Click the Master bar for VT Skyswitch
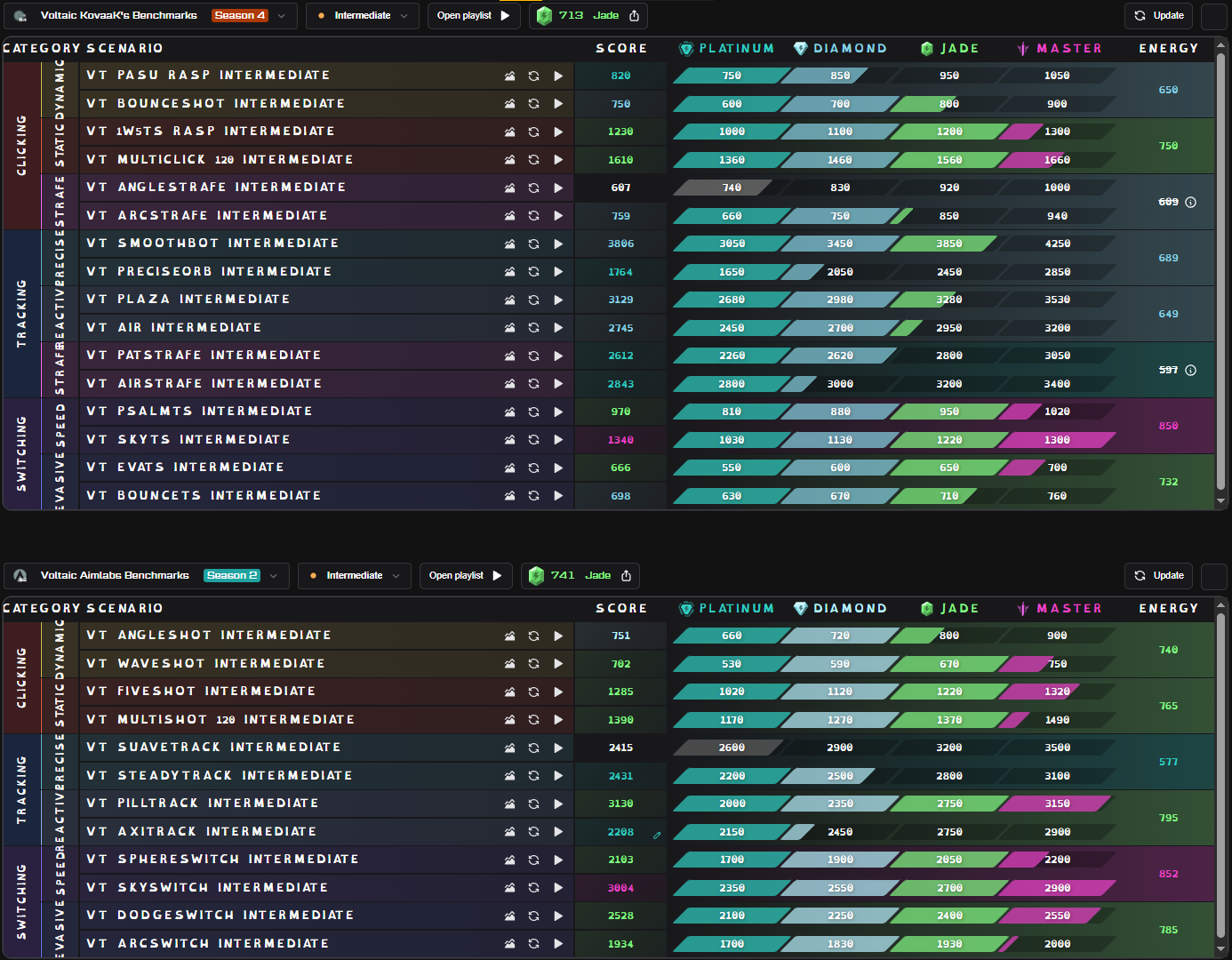 [1058, 888]
